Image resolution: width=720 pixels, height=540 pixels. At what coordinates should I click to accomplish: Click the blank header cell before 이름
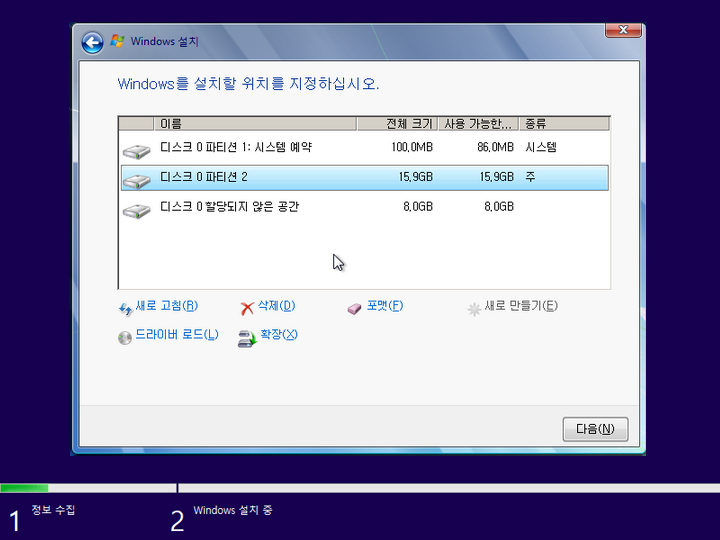coord(136,124)
